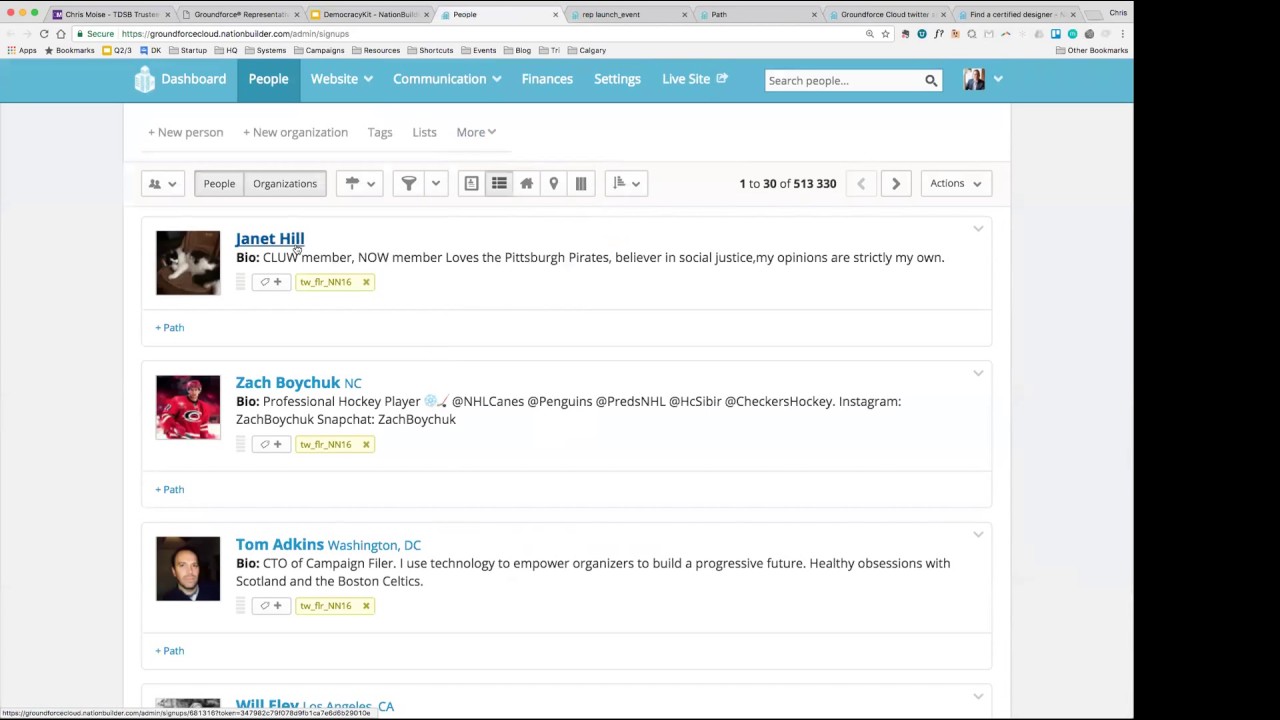Open the Settings section
This screenshot has height=720, width=1280.
pyautogui.click(x=617, y=79)
